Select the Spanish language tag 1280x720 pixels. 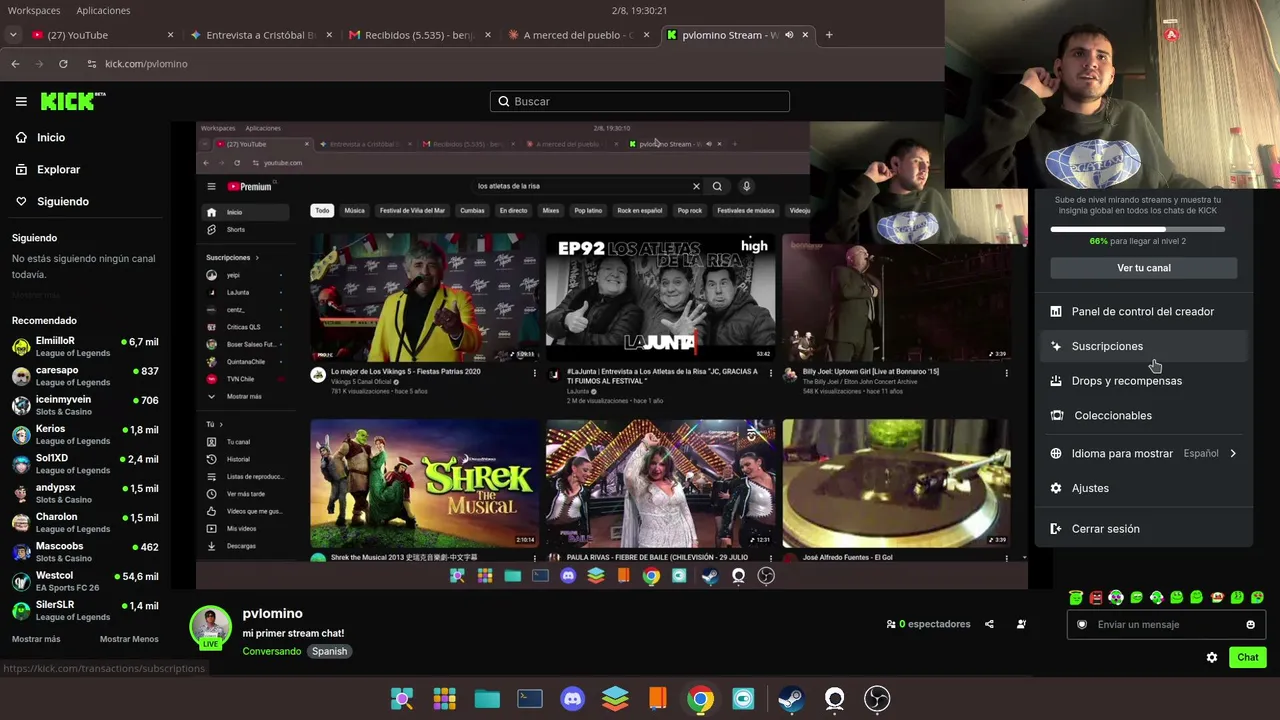click(x=329, y=651)
